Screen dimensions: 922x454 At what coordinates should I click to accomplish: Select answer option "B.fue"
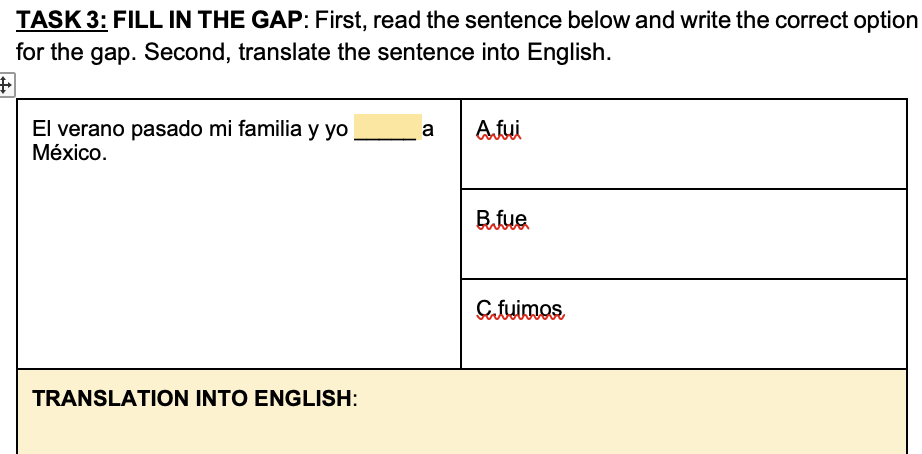[x=502, y=220]
